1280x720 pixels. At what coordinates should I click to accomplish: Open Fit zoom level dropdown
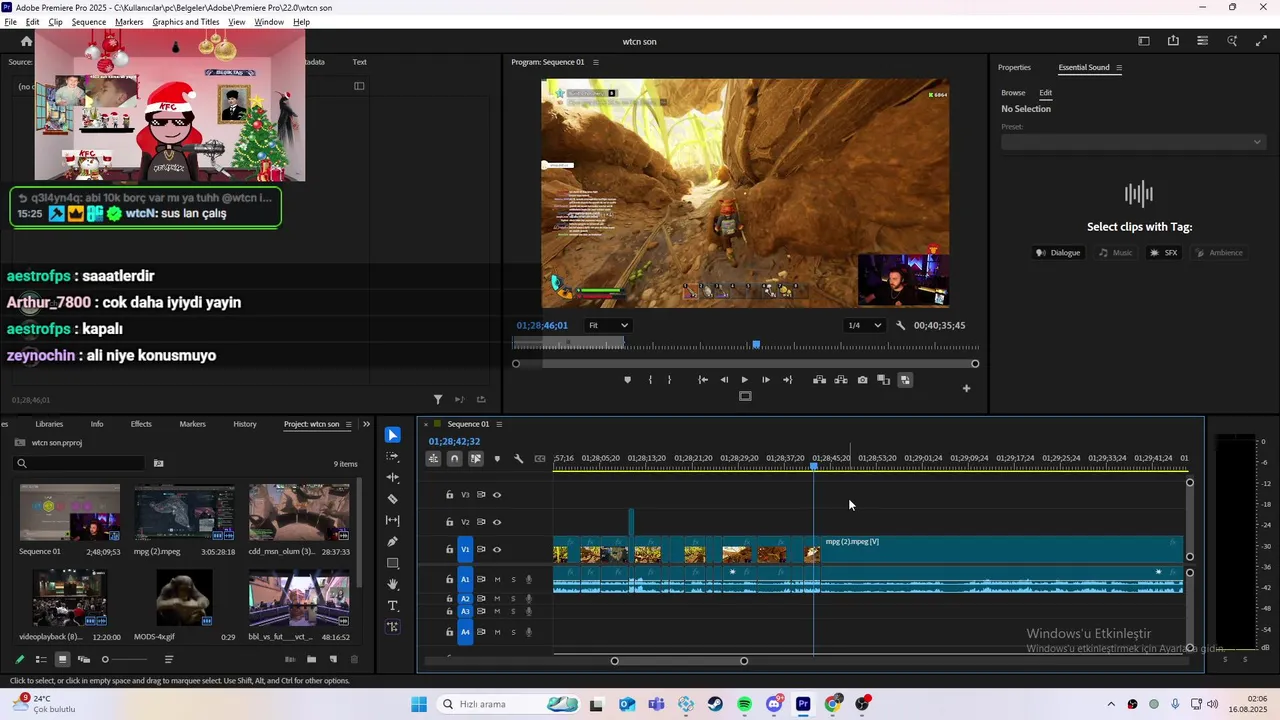[x=608, y=325]
